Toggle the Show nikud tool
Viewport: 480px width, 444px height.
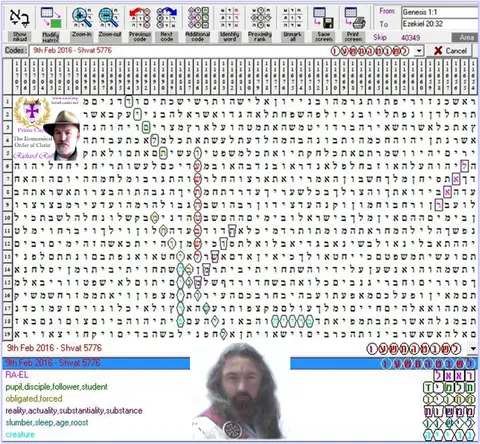(19, 24)
